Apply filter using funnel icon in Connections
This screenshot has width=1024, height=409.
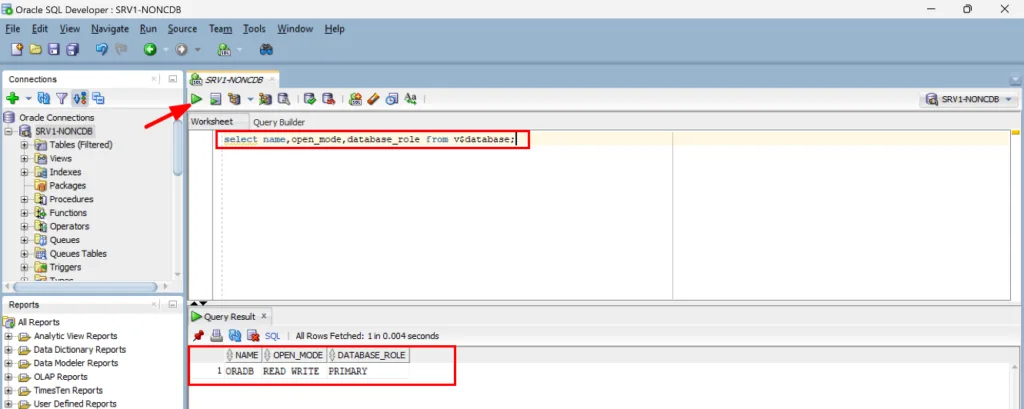[x=61, y=99]
